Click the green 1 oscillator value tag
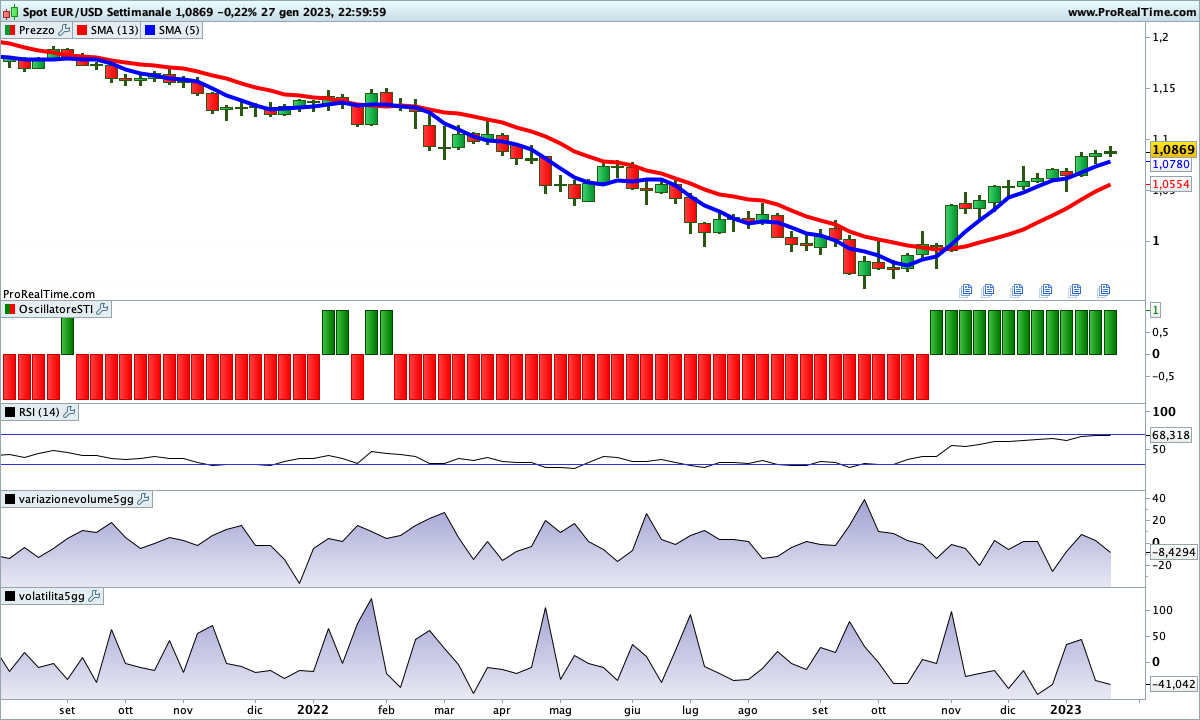Screen dimensions: 1200x720 click(1155, 310)
